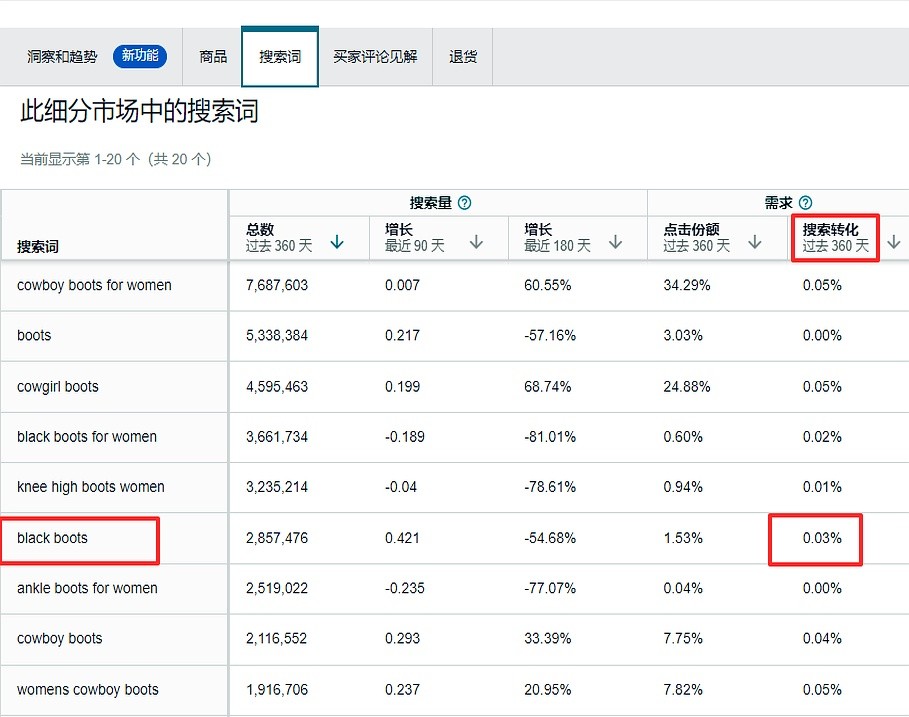The height and width of the screenshot is (717, 909).
Task: Sort by 增长 最近 90 天 arrow
Action: (477, 242)
